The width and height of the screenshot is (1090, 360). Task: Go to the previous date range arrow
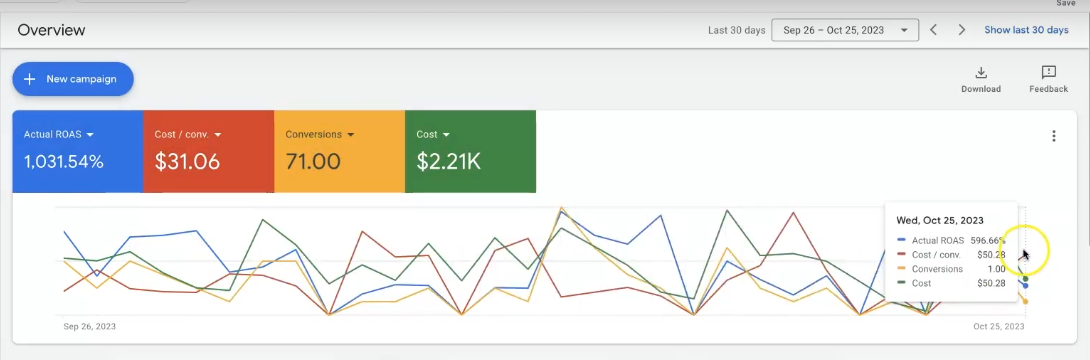coord(934,30)
